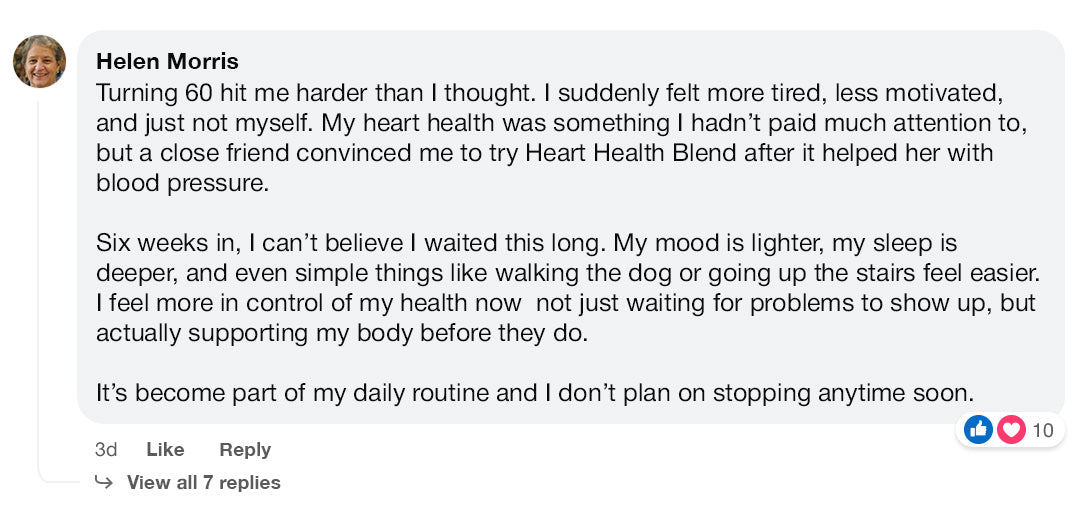The height and width of the screenshot is (517, 1082).
Task: Click the words 'stopping anytime soon'
Action: 867,393
